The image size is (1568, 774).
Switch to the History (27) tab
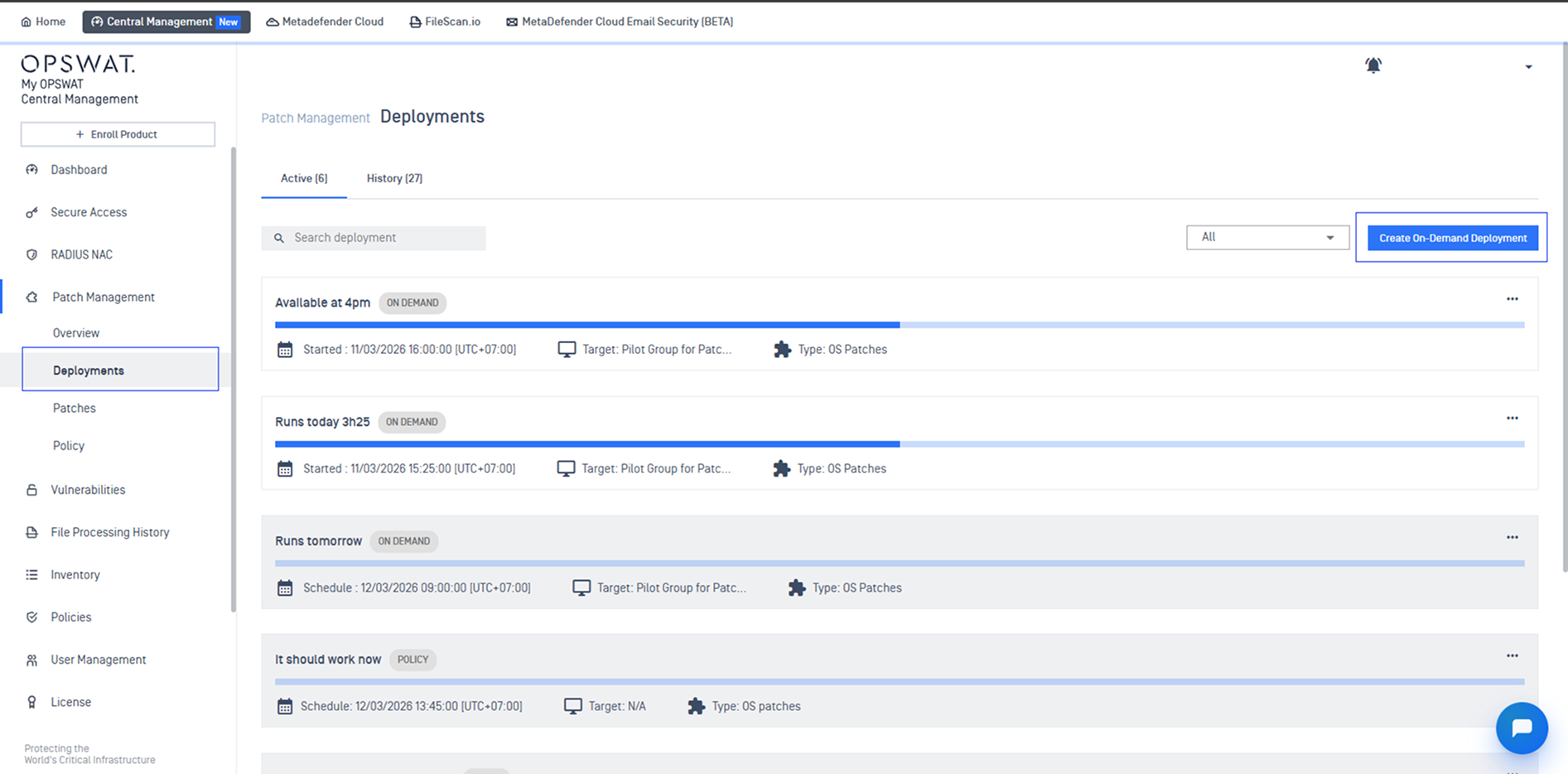[x=394, y=178]
